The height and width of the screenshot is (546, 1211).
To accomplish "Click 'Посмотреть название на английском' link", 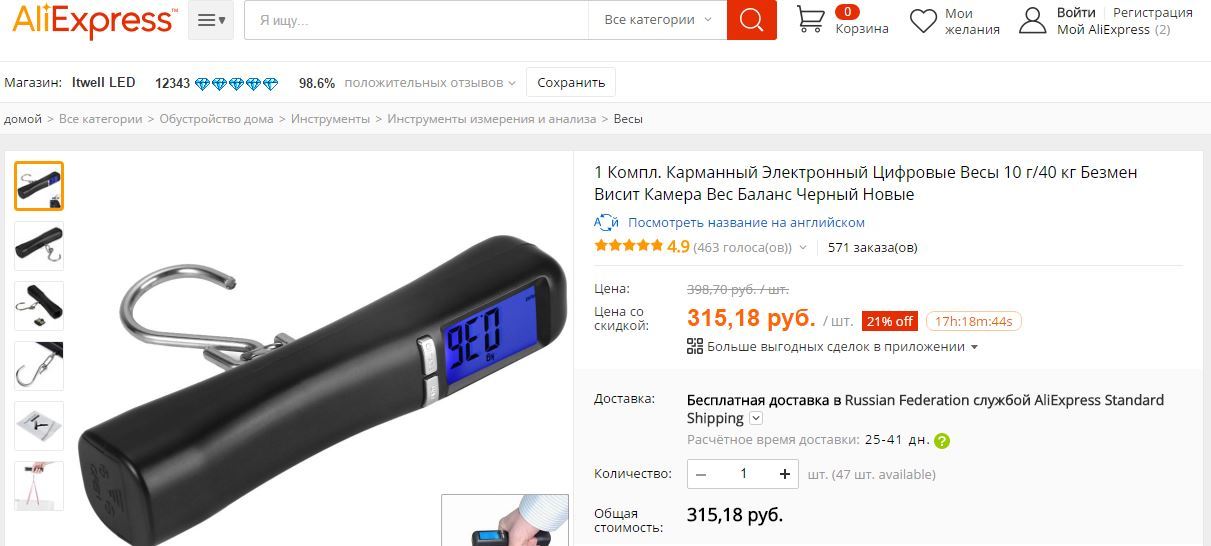I will tap(746, 222).
